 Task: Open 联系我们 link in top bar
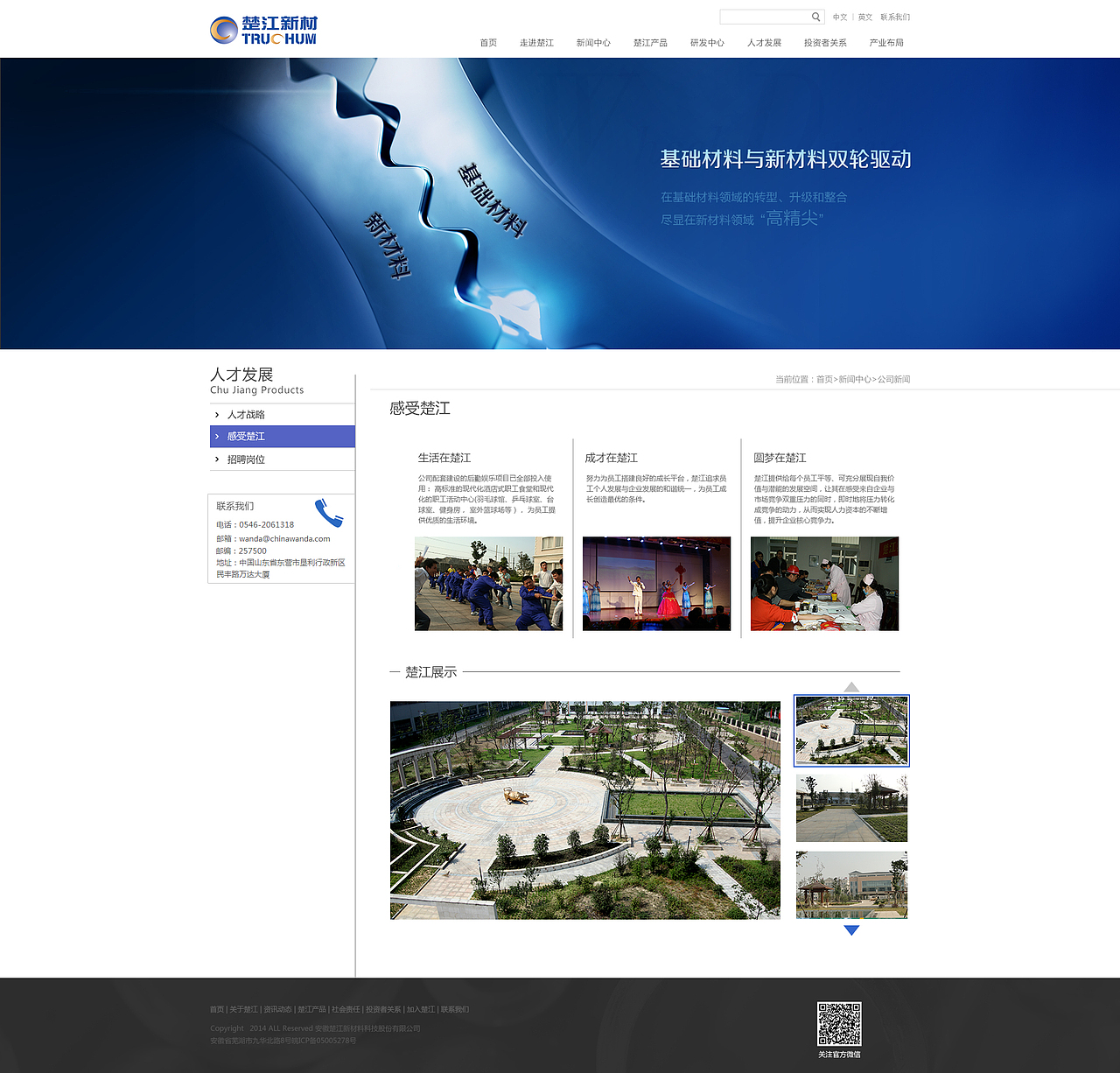[x=895, y=17]
